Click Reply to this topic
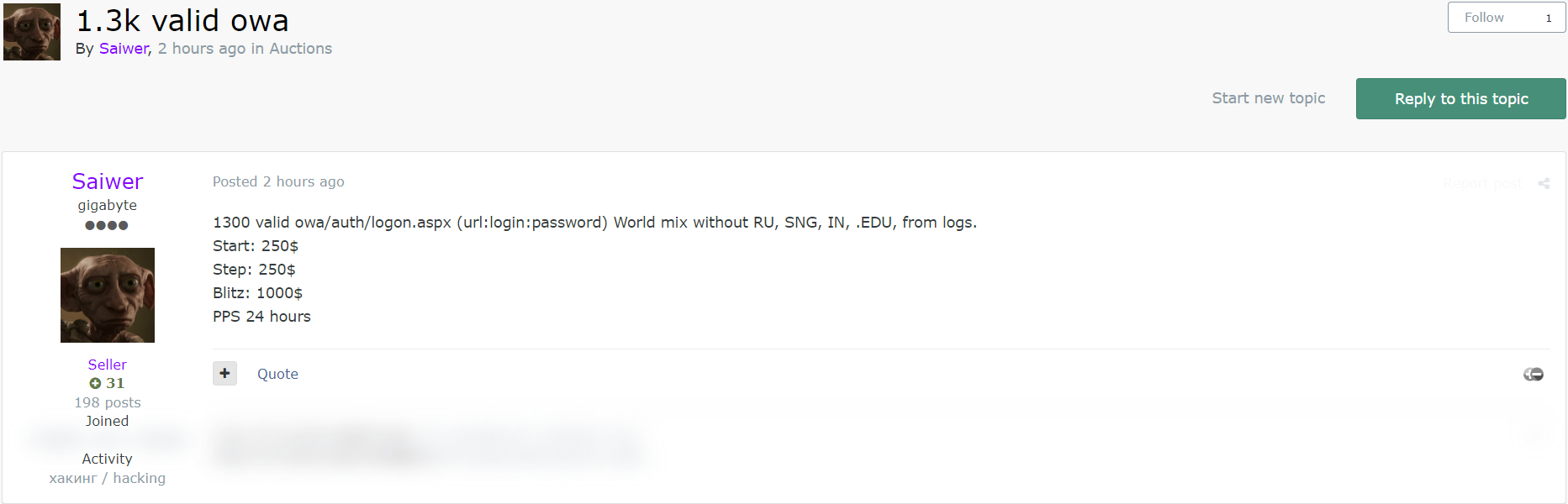 pyautogui.click(x=1460, y=98)
